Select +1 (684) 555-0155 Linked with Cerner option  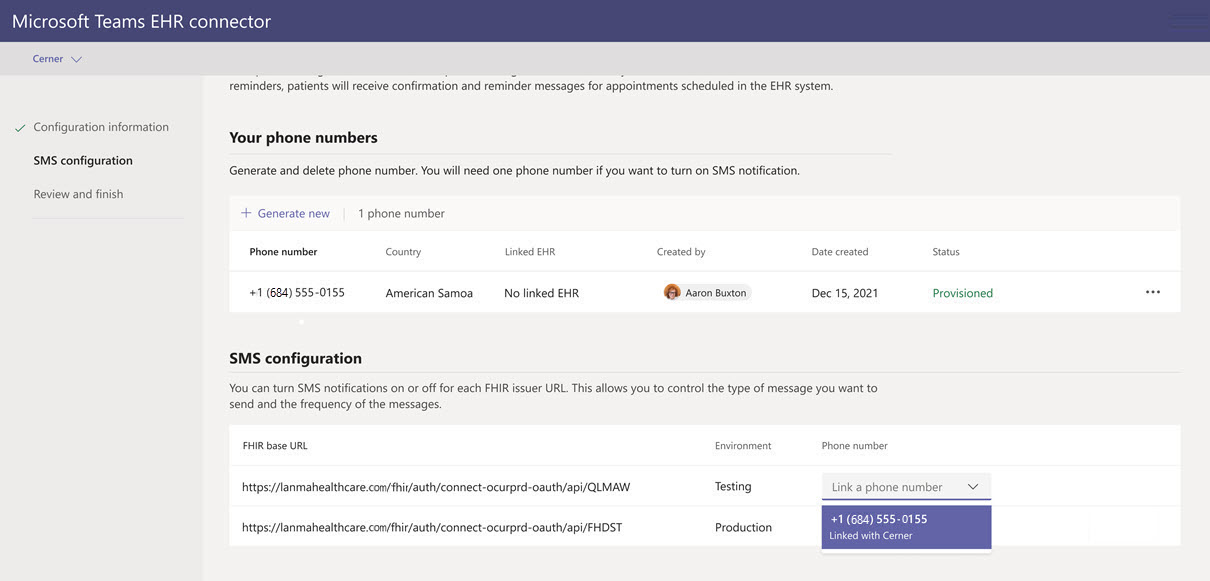[905, 527]
